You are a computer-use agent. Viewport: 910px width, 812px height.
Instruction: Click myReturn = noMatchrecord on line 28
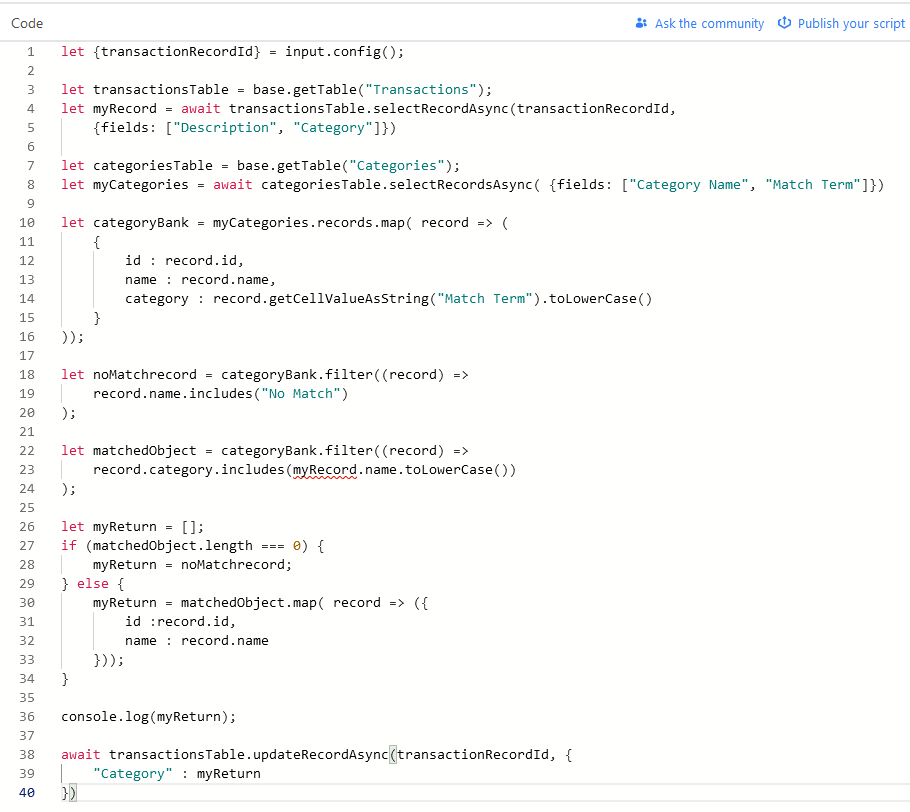(192, 565)
